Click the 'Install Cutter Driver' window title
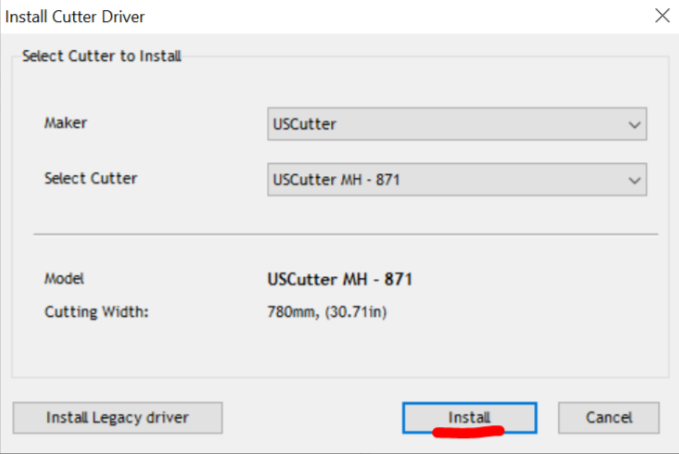The height and width of the screenshot is (454, 679). (x=74, y=17)
